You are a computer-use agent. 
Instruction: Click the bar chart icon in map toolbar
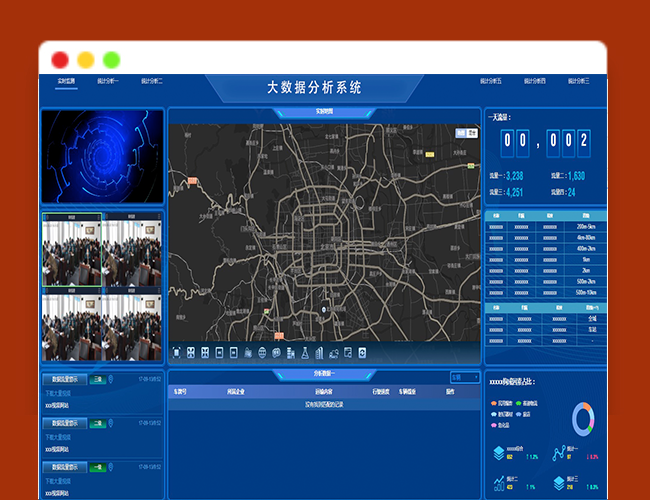(320, 352)
